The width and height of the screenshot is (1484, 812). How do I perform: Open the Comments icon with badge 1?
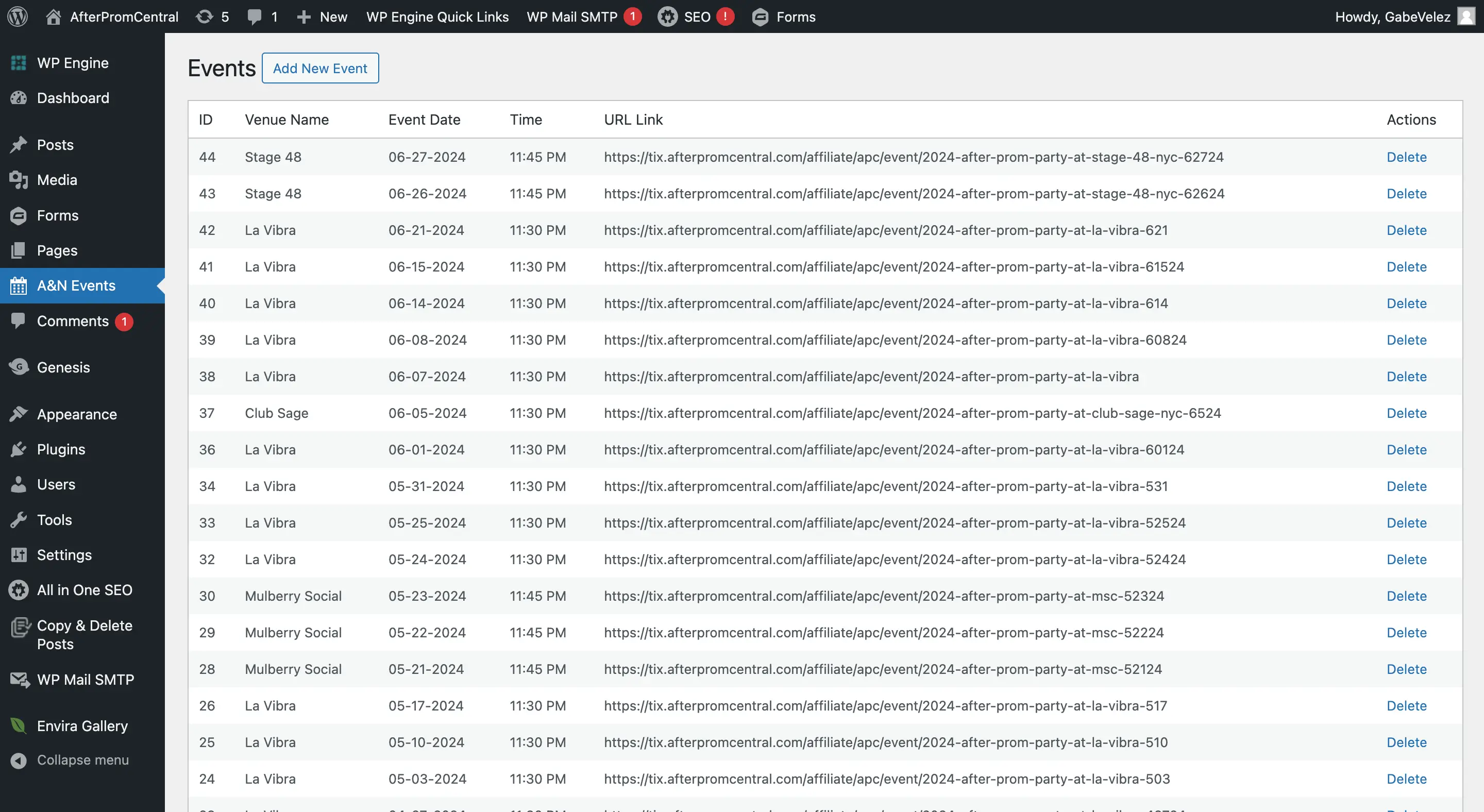click(72, 320)
